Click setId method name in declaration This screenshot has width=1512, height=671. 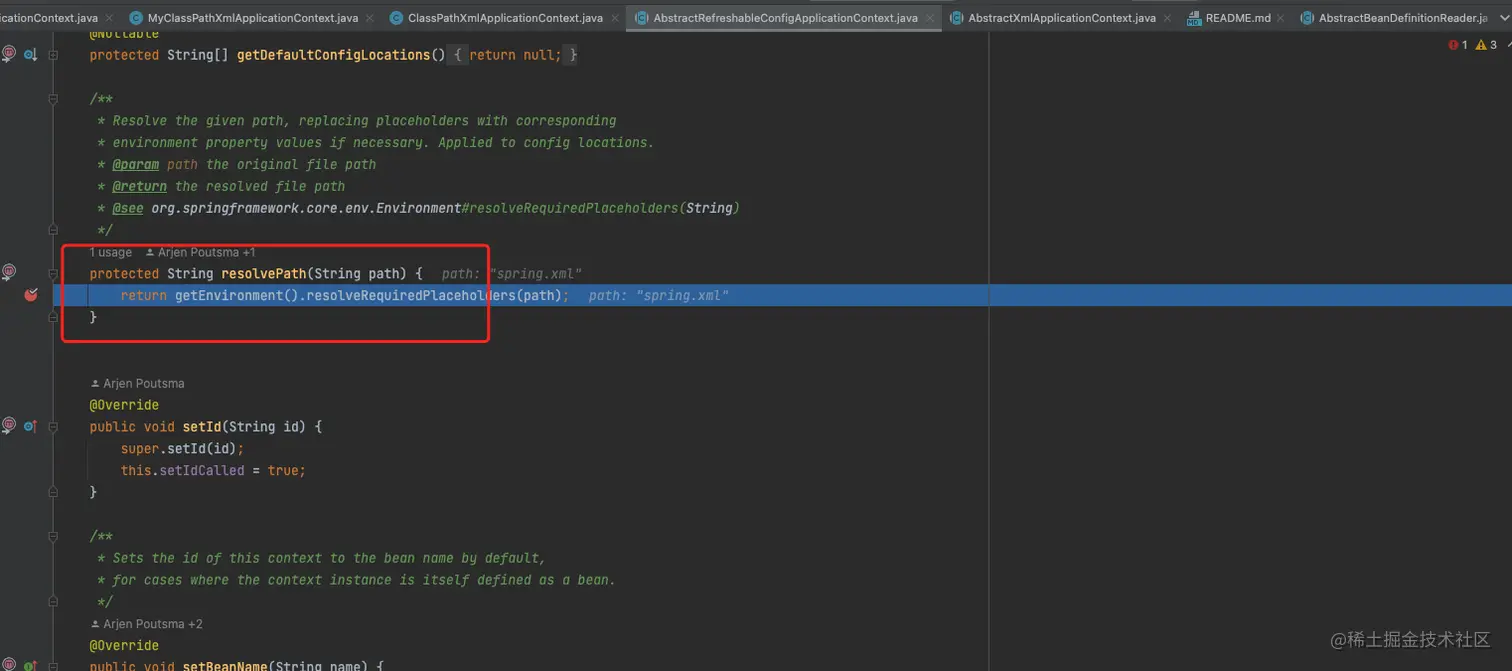click(x=202, y=426)
